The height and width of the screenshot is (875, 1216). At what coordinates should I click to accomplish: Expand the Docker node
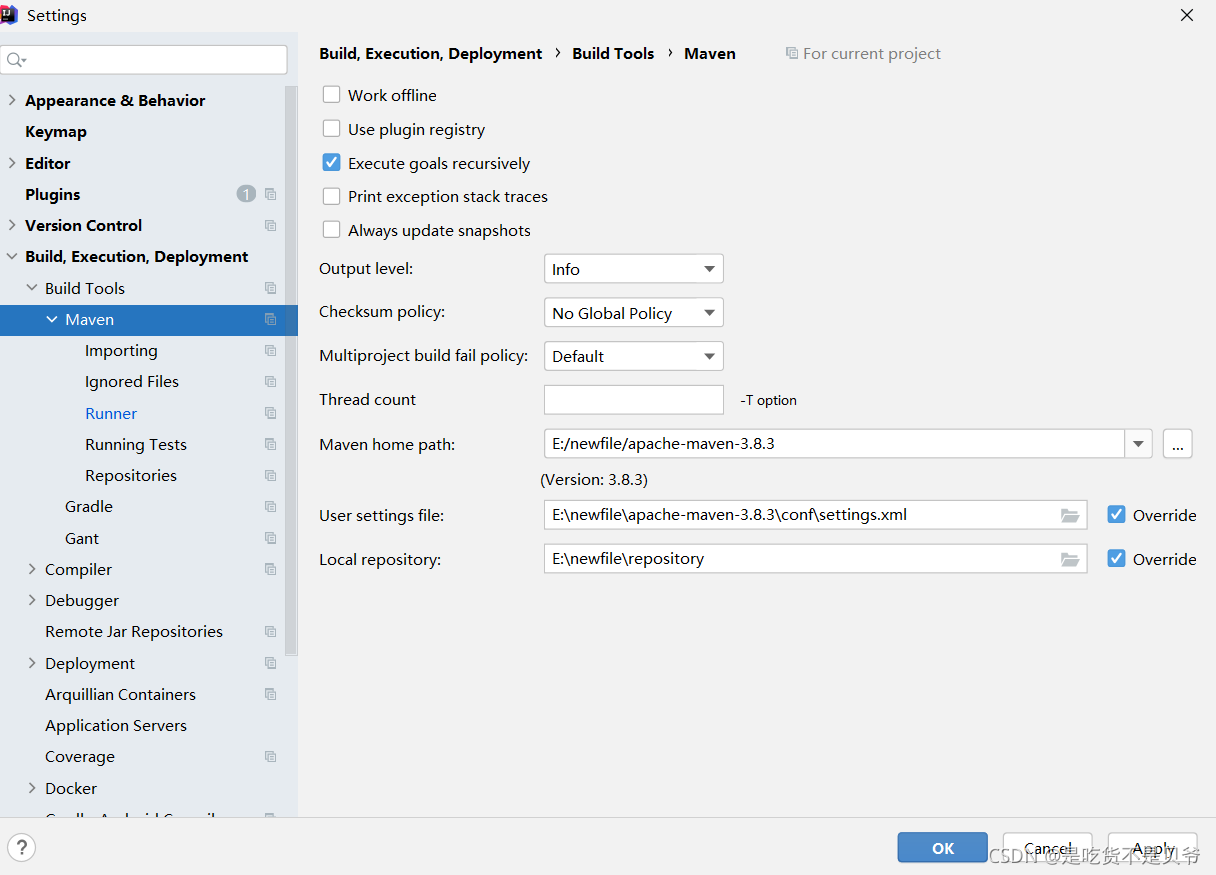pyautogui.click(x=32, y=788)
